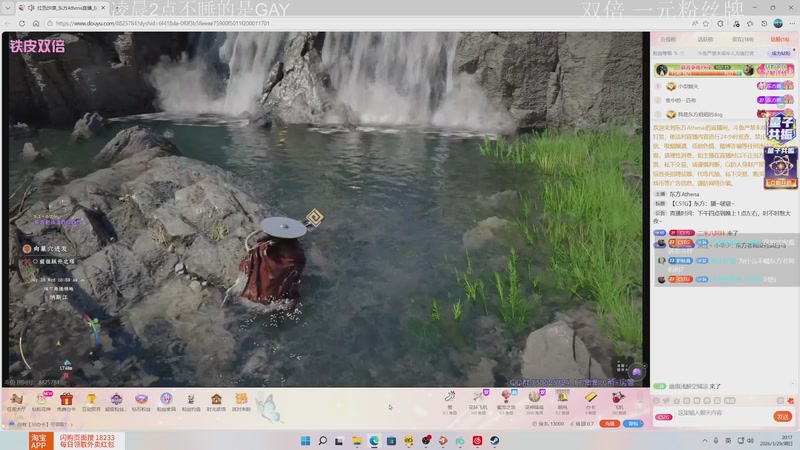Open Steam from the taskbar
Viewport: 800px width, 450px height.
pyautogui.click(x=495, y=440)
